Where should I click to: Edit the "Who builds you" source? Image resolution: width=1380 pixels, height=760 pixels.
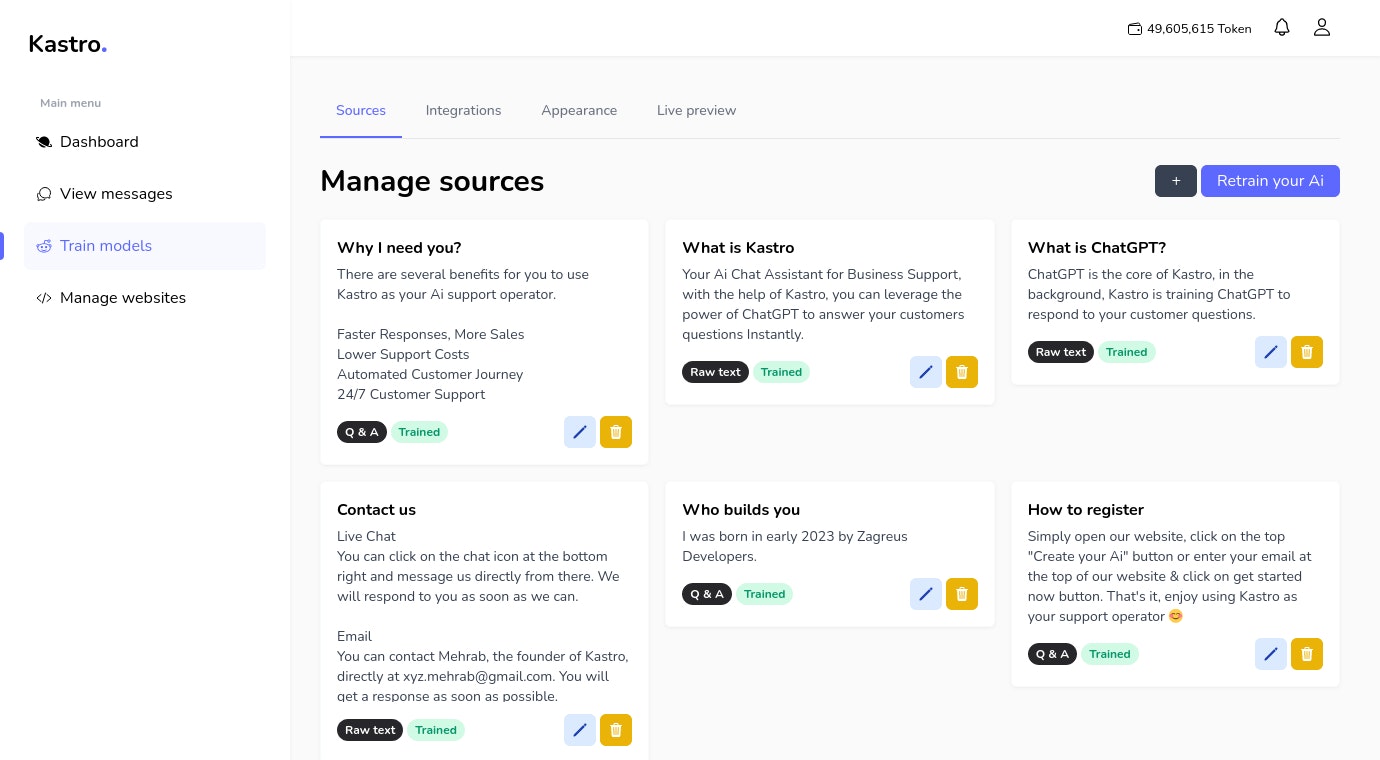(926, 594)
